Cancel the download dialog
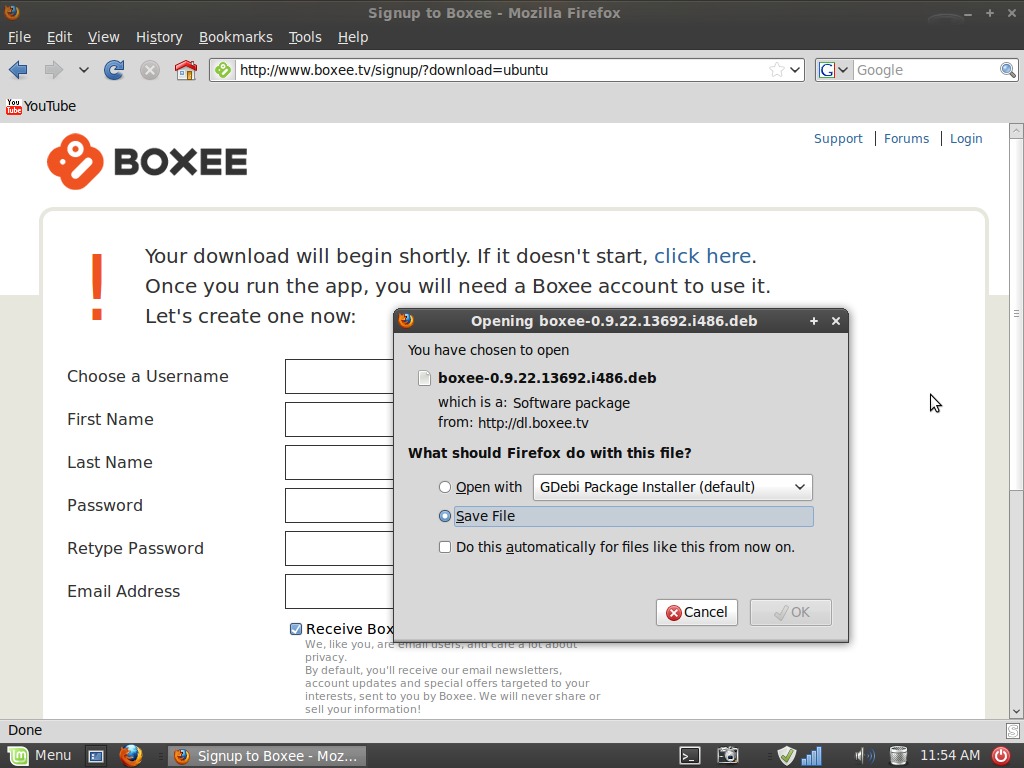This screenshot has width=1024, height=768. (697, 613)
